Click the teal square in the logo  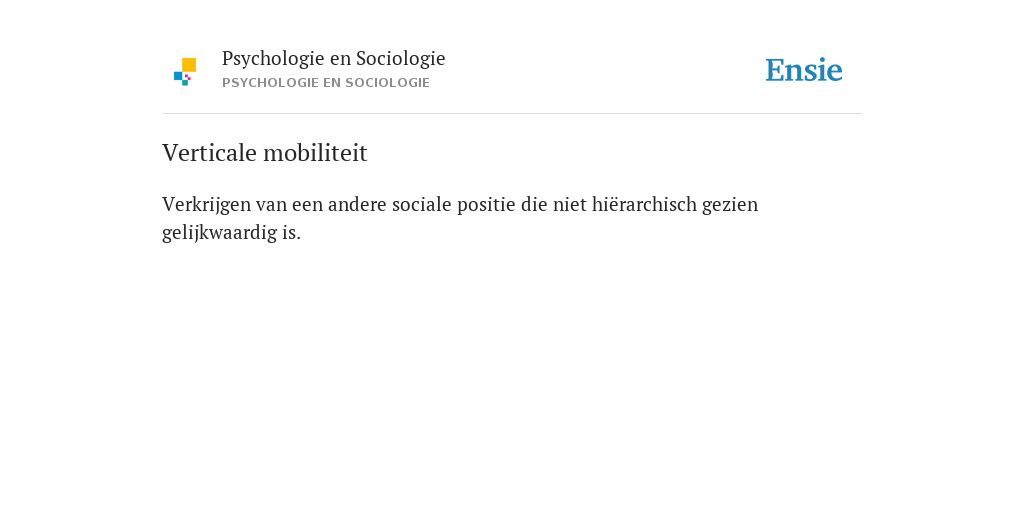coord(185,83)
